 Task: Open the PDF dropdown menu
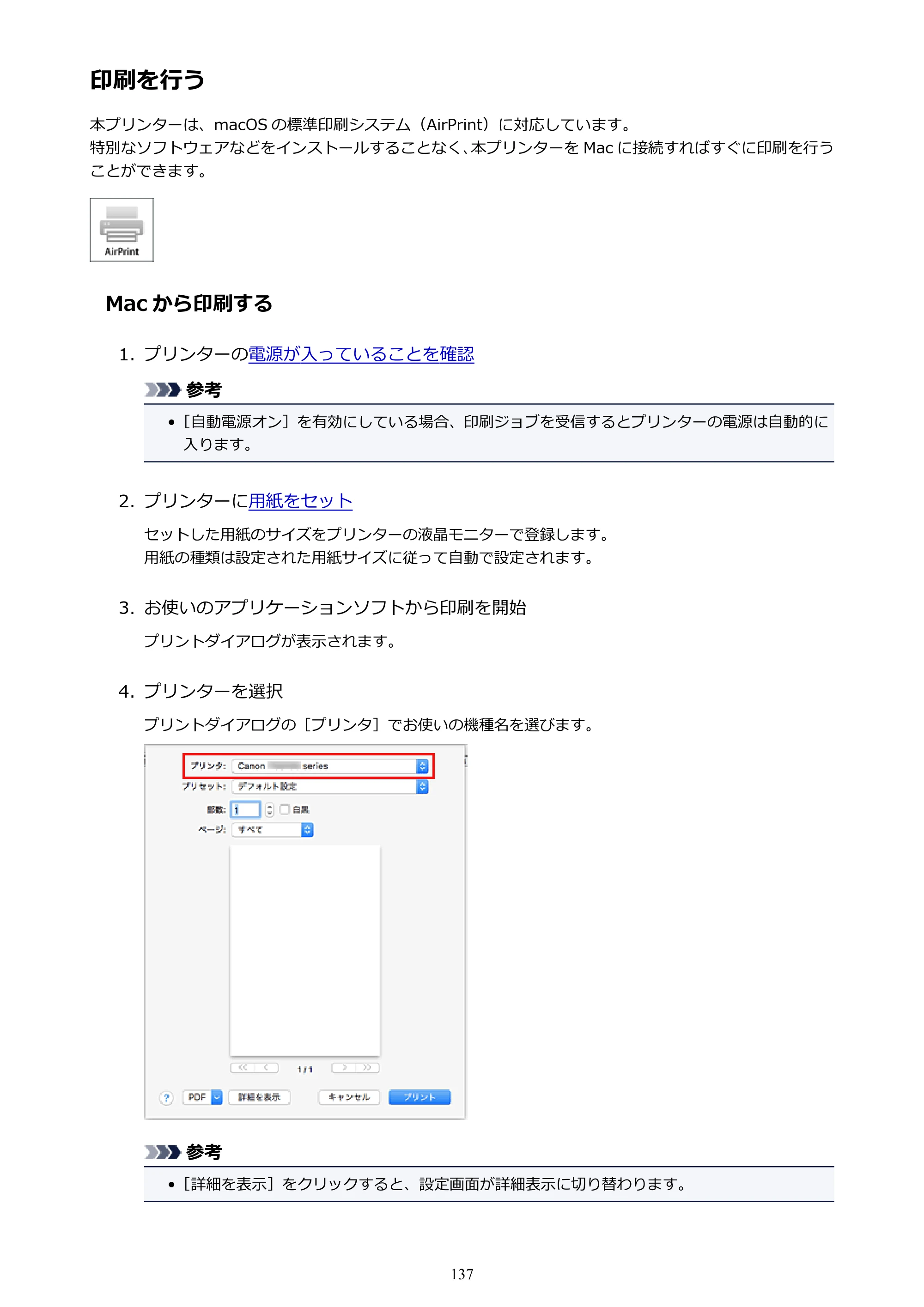202,1097
